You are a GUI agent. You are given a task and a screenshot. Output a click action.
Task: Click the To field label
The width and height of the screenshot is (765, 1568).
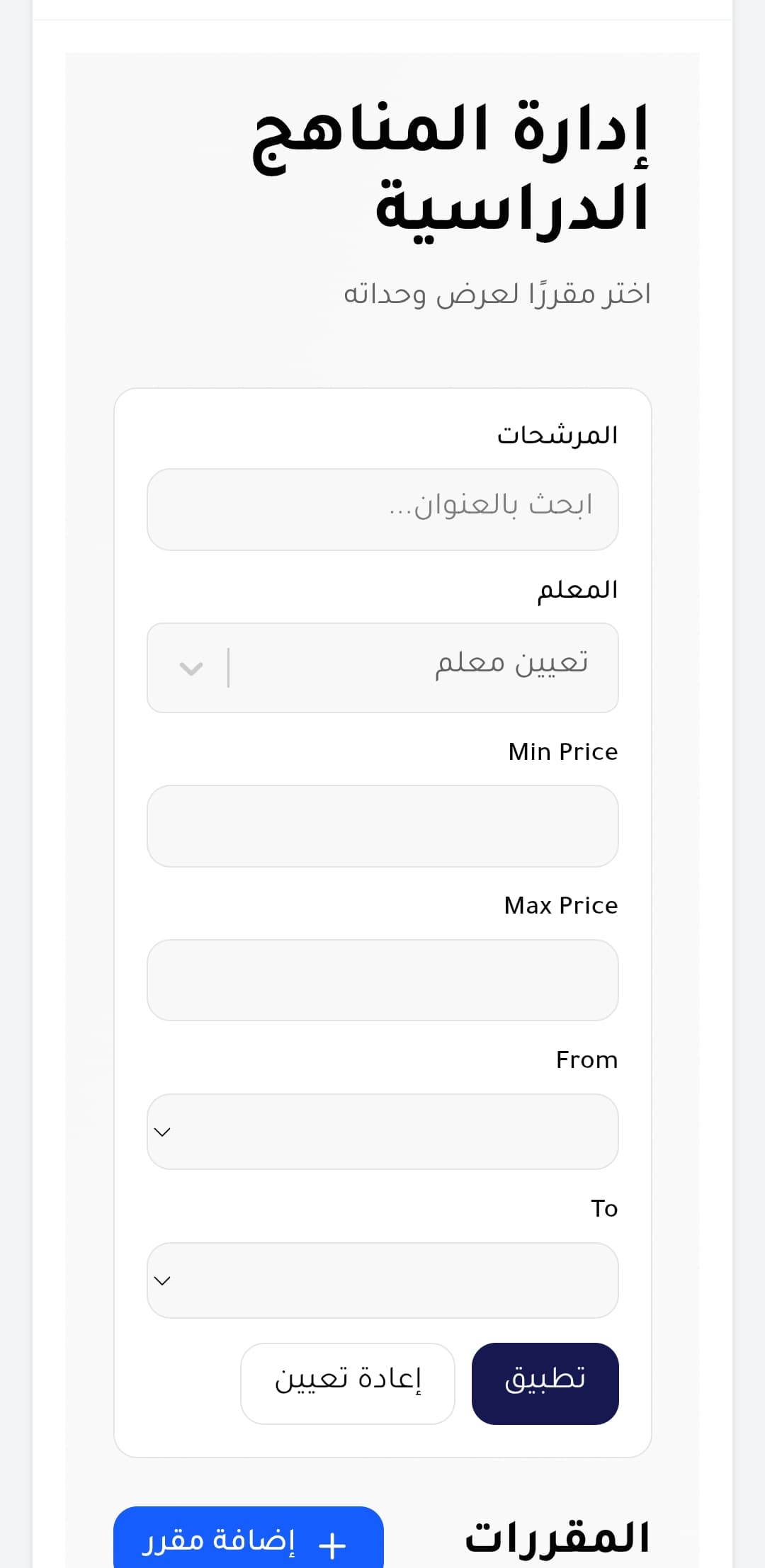604,1208
